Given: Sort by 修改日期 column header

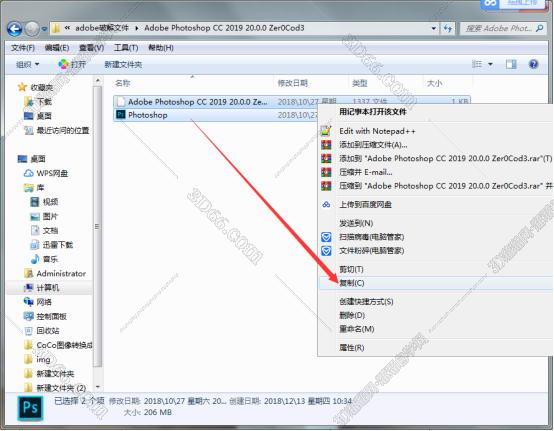Looking at the screenshot, I should [x=293, y=83].
